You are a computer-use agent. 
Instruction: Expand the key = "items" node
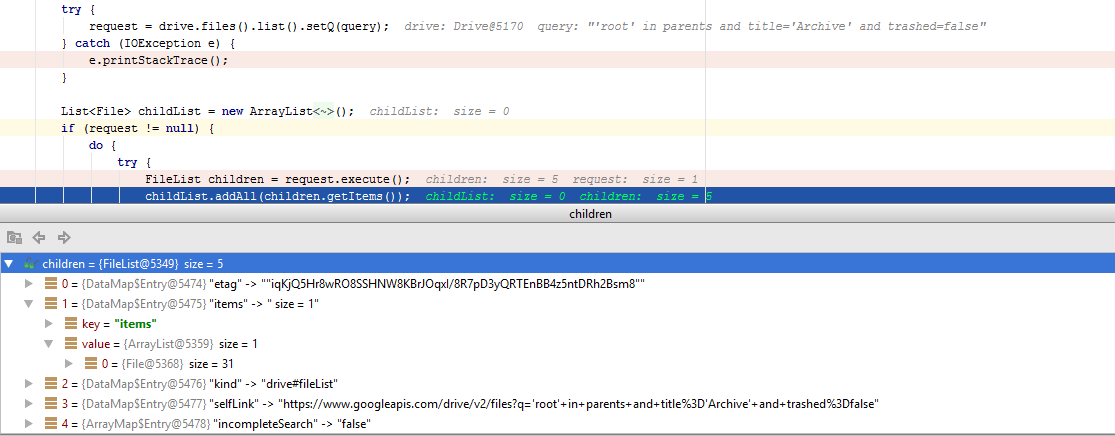pyautogui.click(x=49, y=324)
